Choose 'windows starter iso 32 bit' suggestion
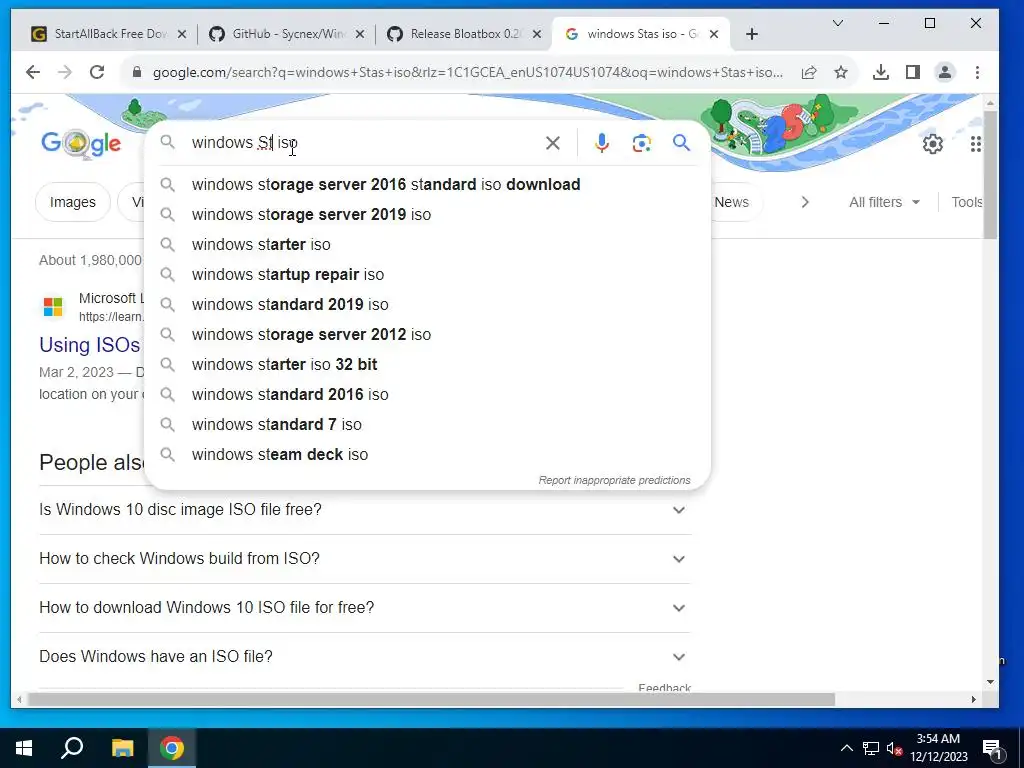 (427, 365)
